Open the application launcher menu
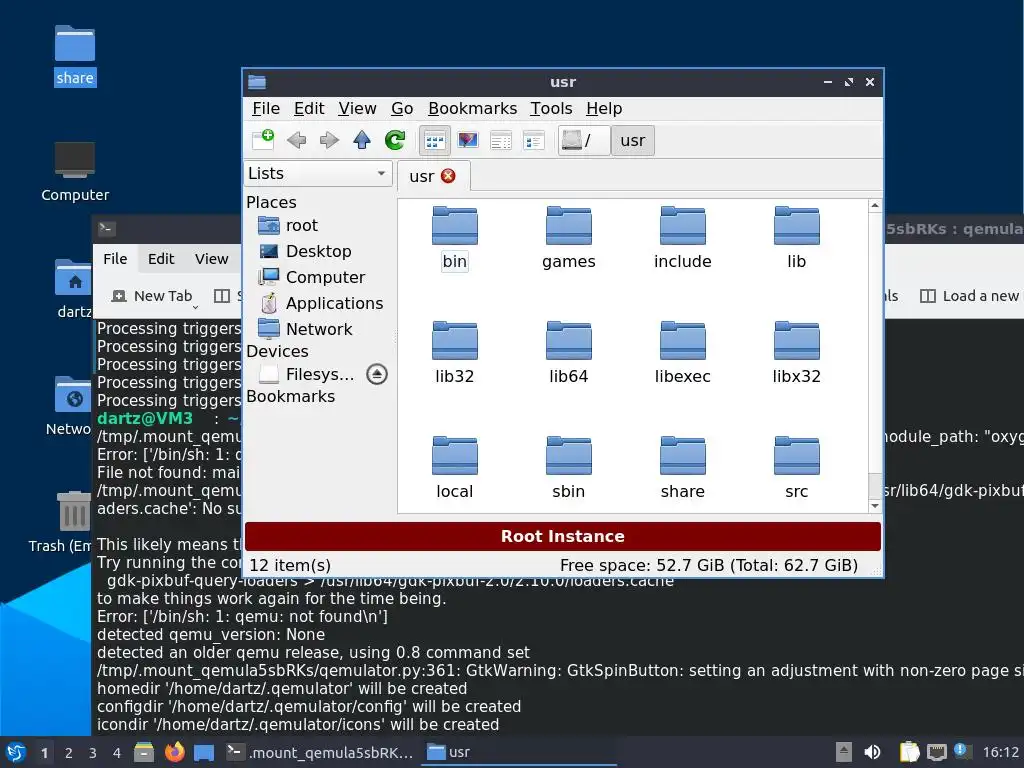Viewport: 1024px width, 768px height. (16, 752)
